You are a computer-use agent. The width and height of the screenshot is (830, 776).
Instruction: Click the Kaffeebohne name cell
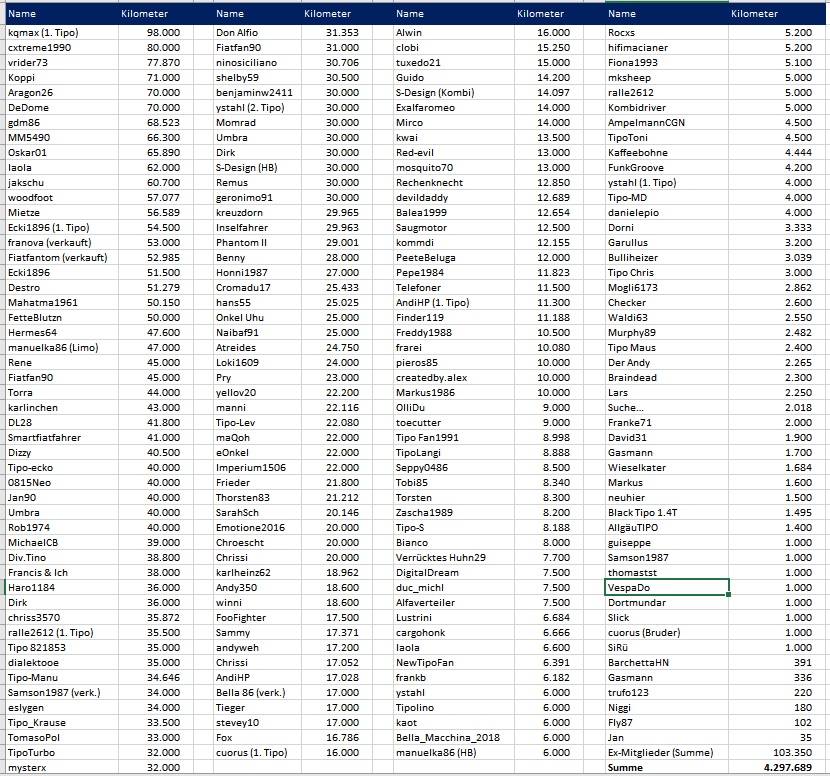637,152
